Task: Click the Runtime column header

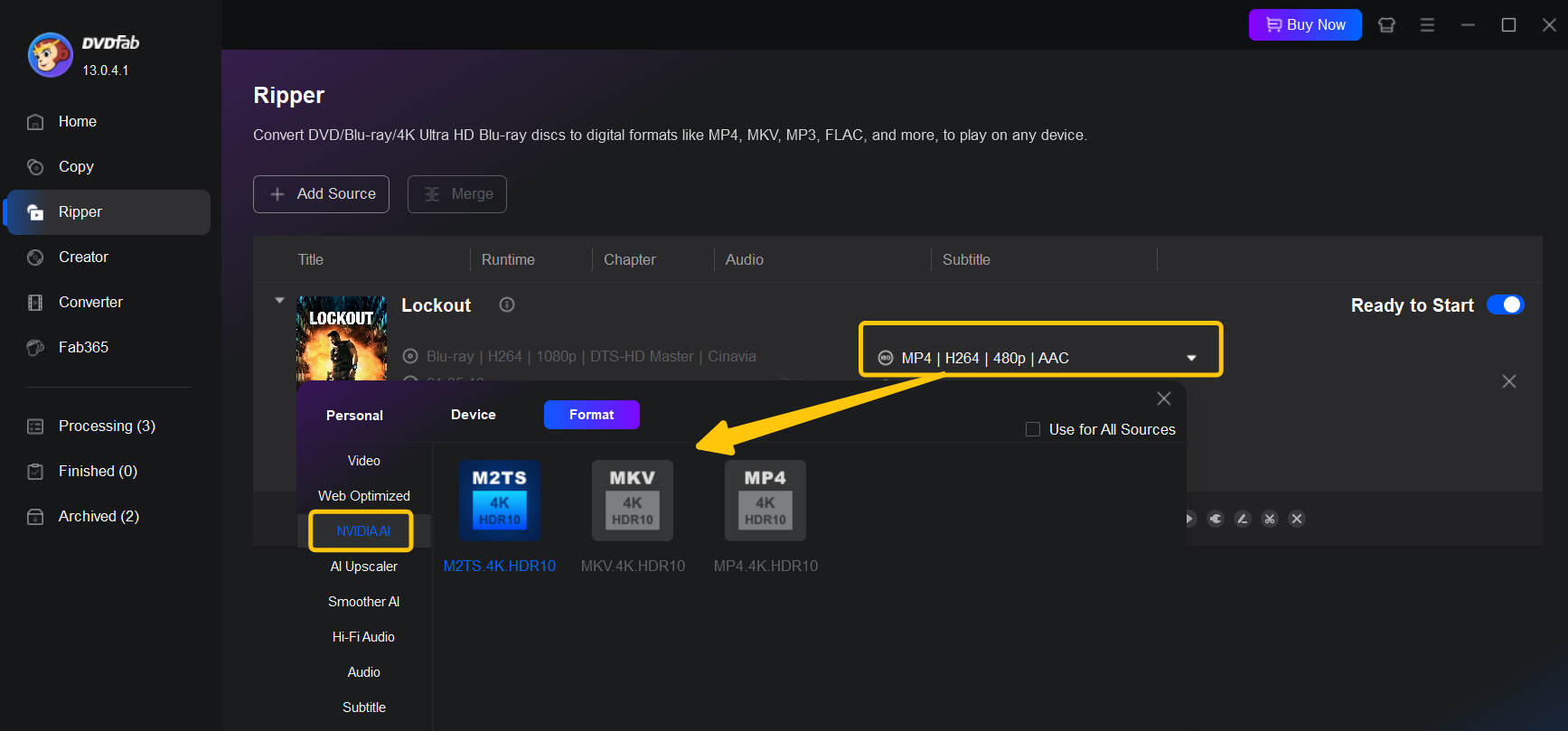Action: click(508, 259)
